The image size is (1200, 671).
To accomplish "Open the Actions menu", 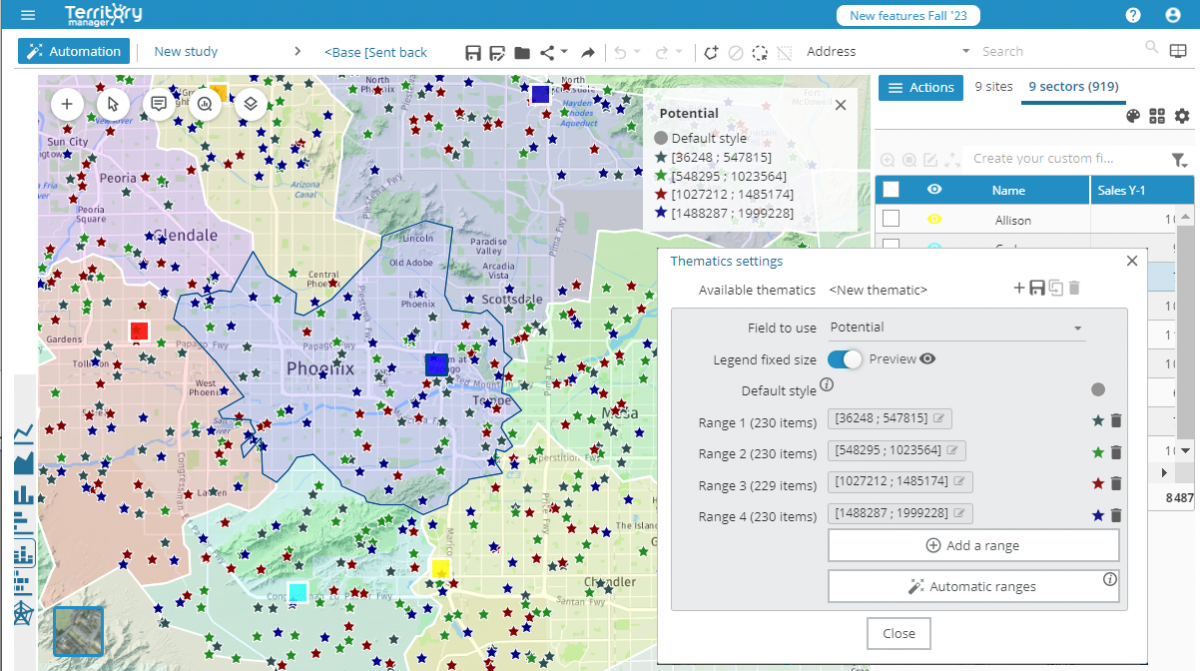I will point(920,88).
